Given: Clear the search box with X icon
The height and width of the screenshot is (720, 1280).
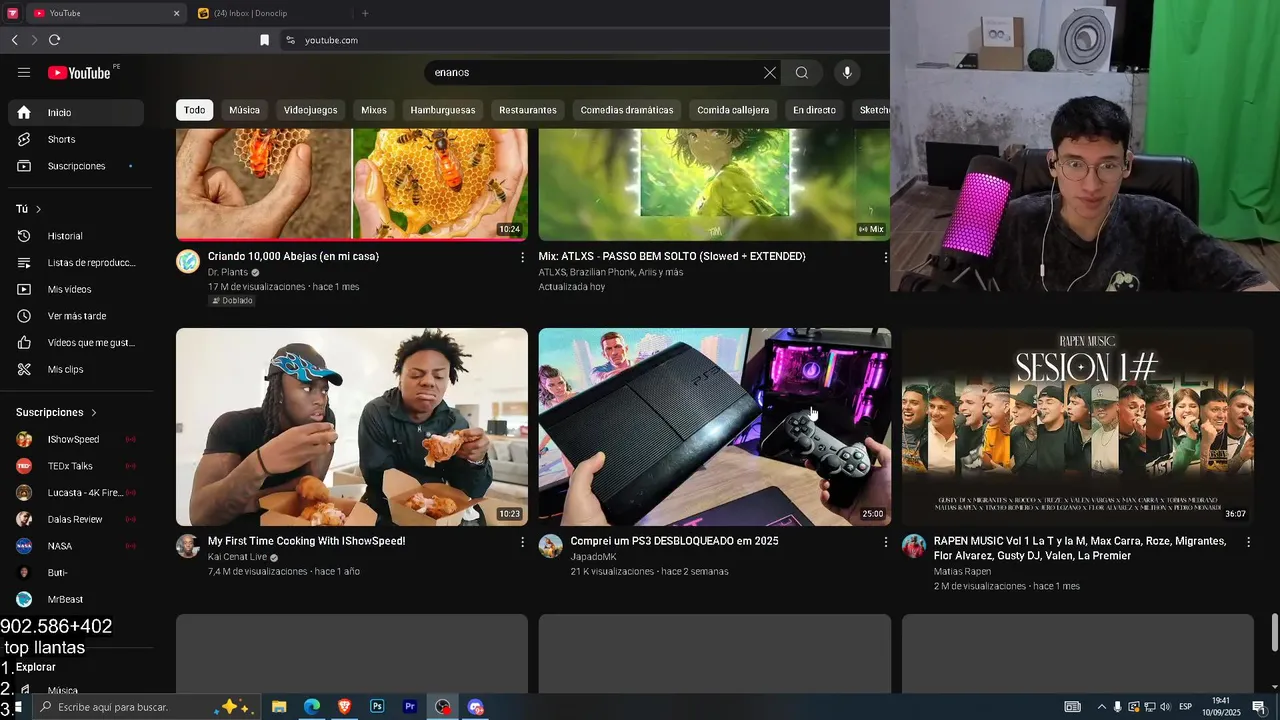Looking at the screenshot, I should (770, 72).
